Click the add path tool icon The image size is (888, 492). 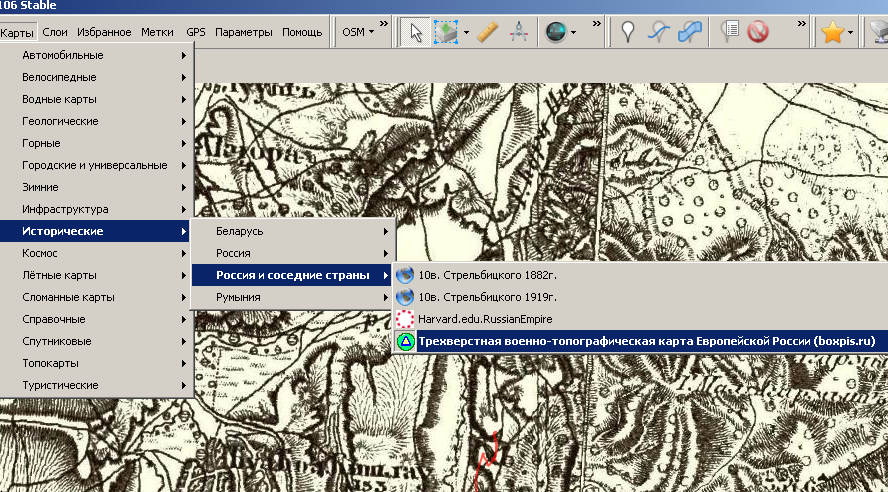658,32
